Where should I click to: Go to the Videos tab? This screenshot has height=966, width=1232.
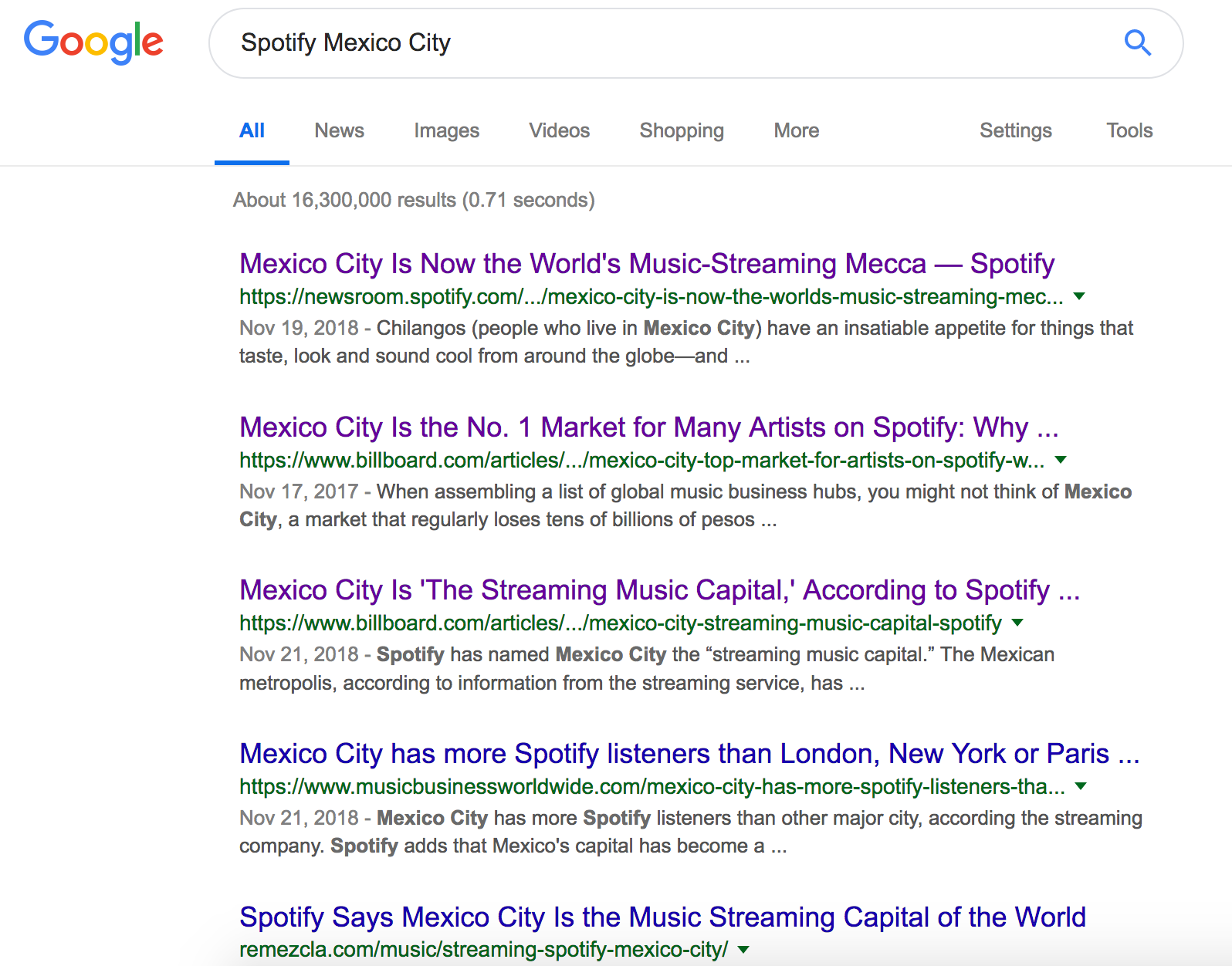[x=559, y=130]
